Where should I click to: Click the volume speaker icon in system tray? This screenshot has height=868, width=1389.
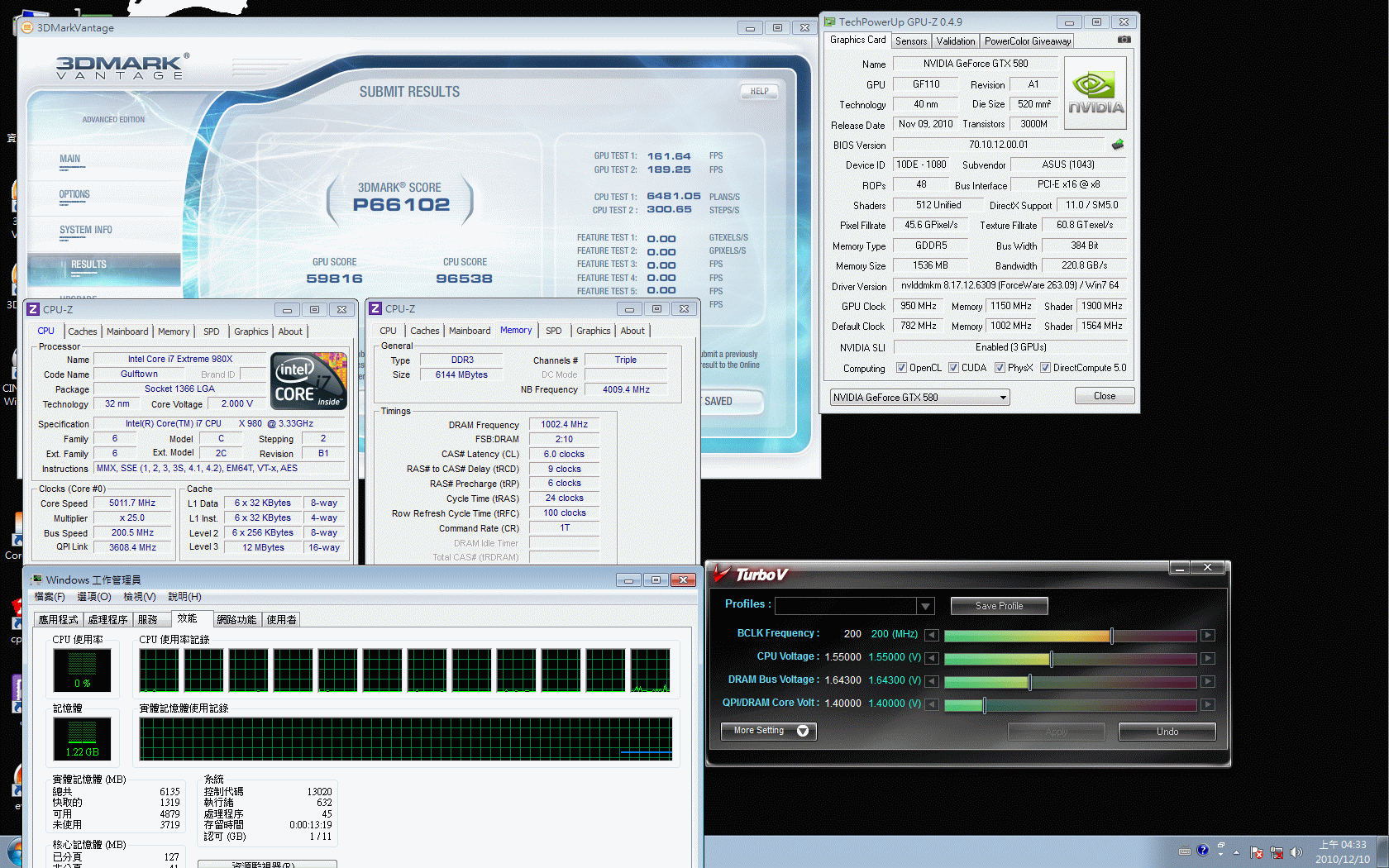pos(1296,852)
